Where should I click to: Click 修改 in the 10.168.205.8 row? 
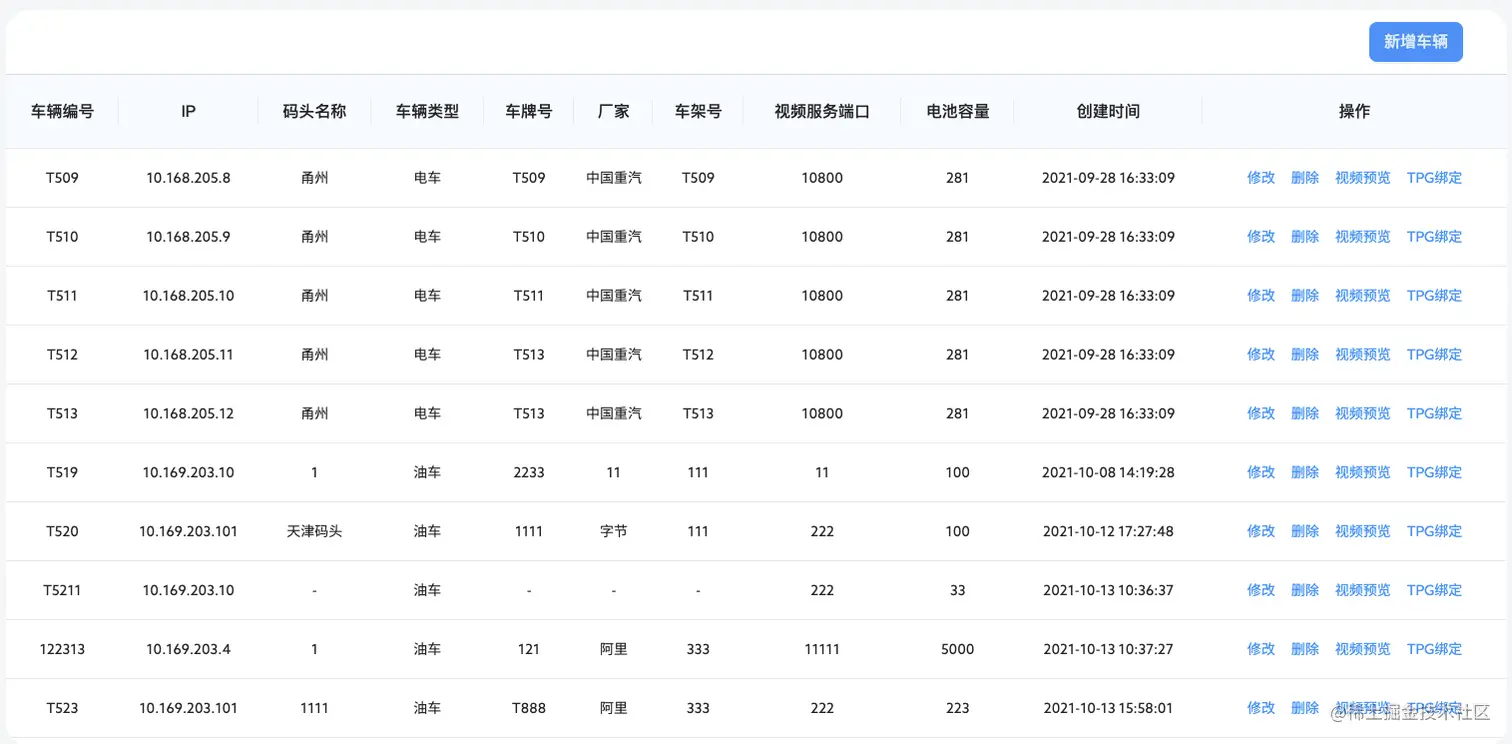click(1261, 178)
